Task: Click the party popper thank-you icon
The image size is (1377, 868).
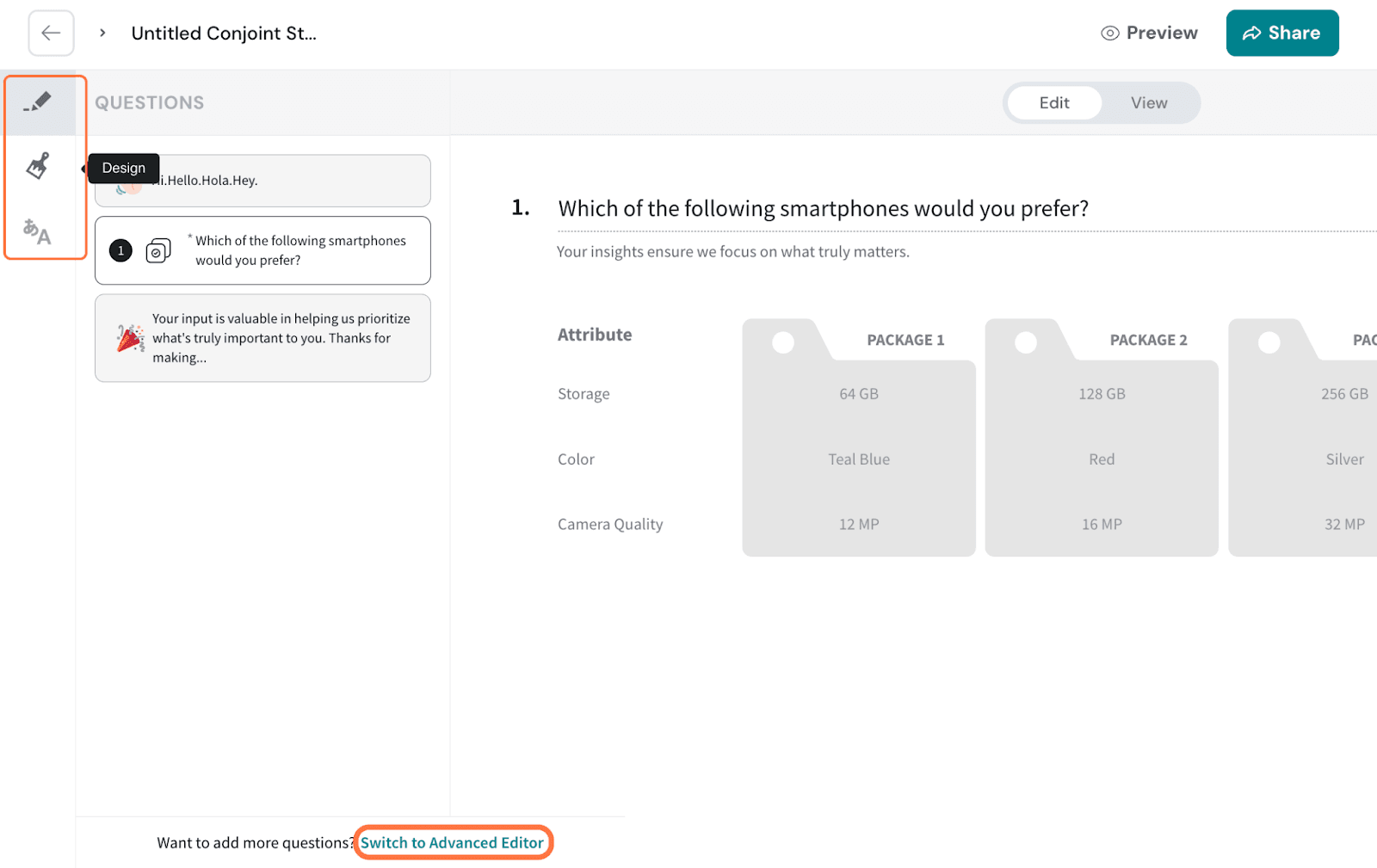Action: click(x=130, y=338)
